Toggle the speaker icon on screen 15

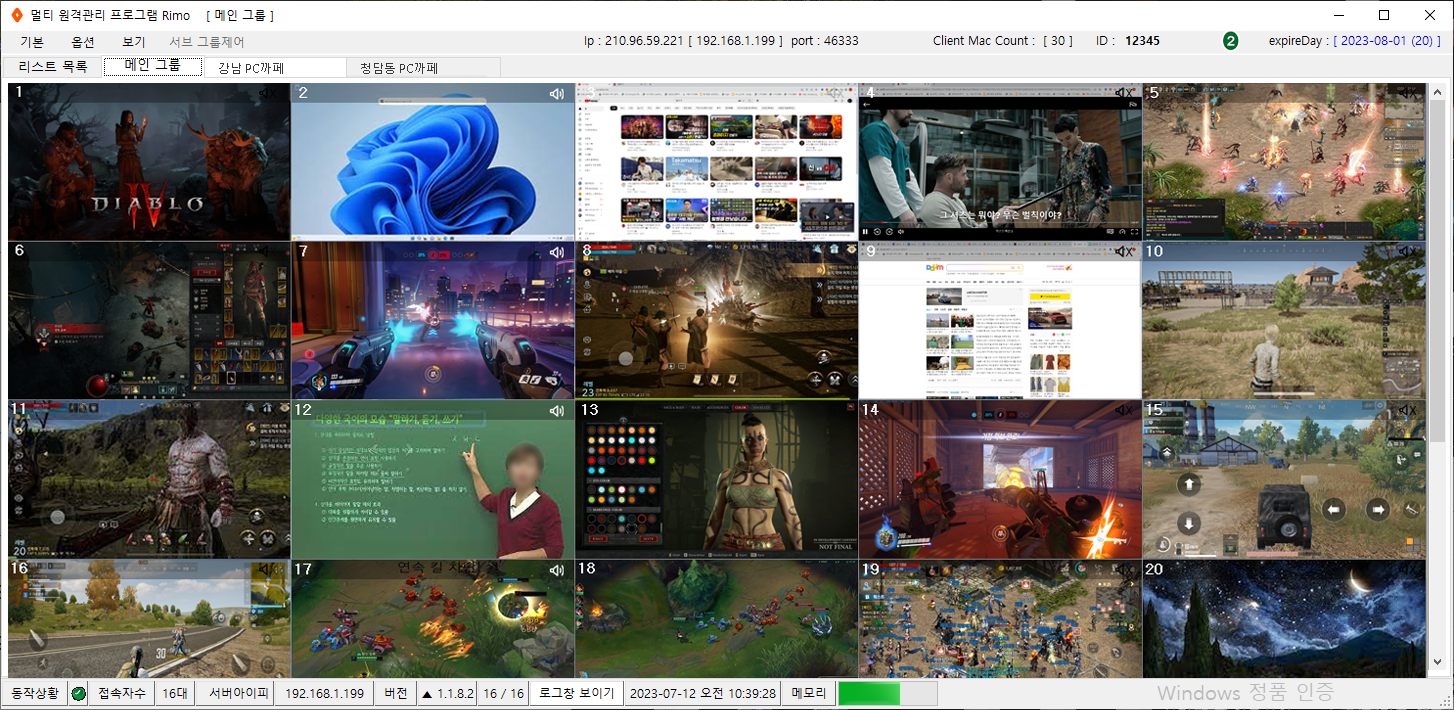point(1408,410)
